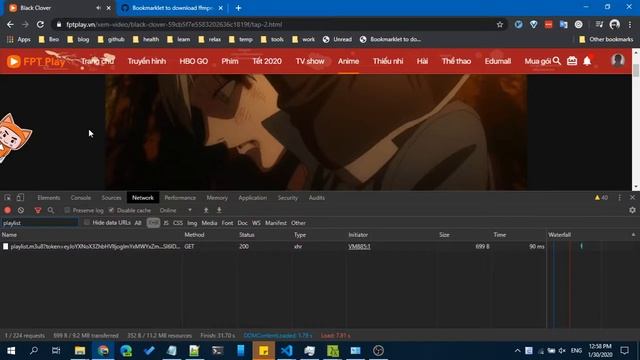The width and height of the screenshot is (640, 360).
Task: Open Anime menu on FPT Play
Action: [x=349, y=61]
